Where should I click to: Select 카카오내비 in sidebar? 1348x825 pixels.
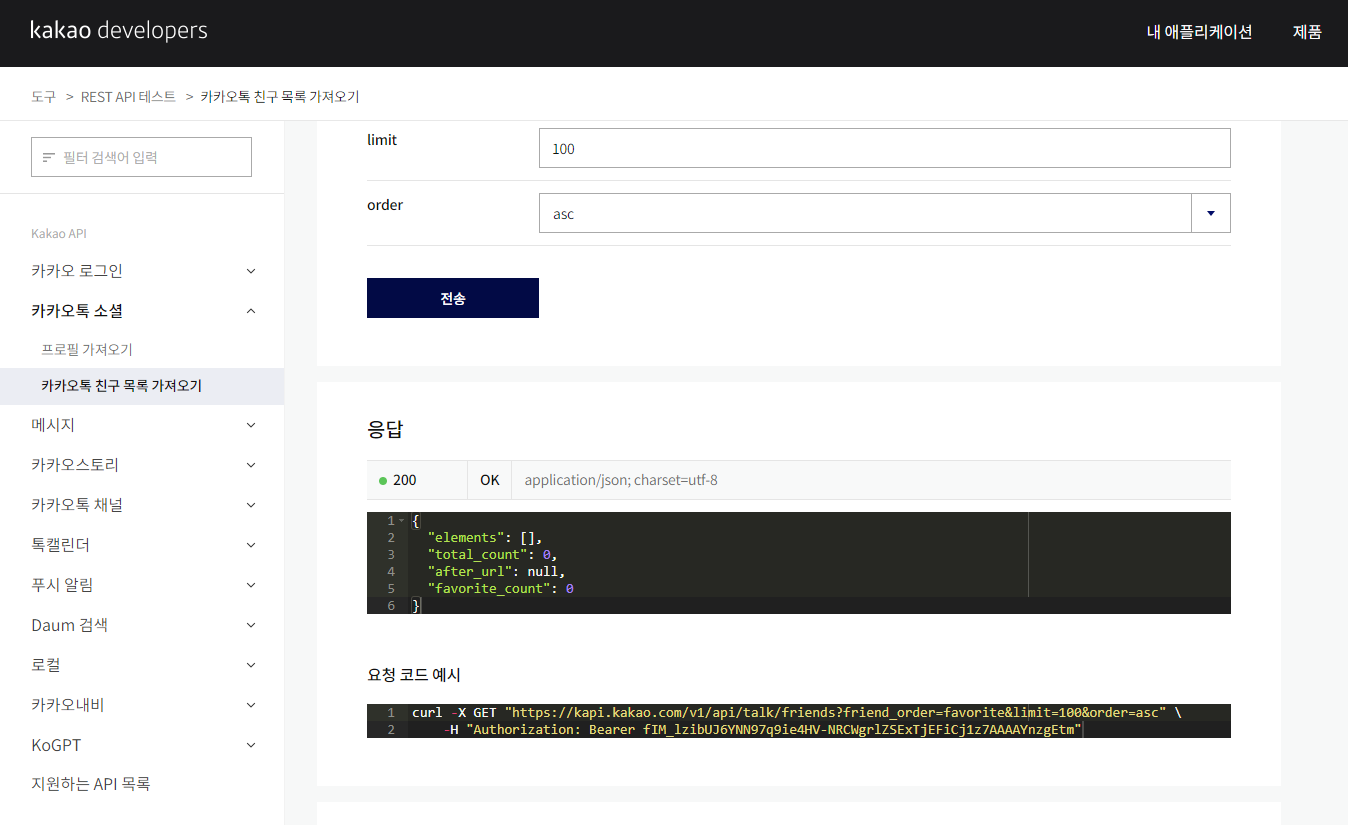68,705
